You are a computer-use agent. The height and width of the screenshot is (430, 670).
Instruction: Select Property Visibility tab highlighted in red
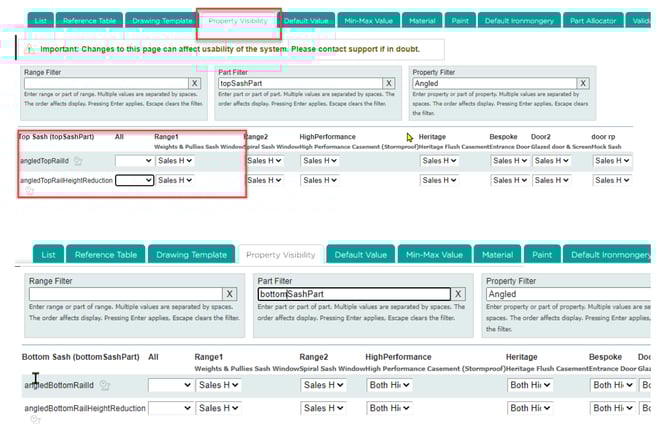point(238,20)
